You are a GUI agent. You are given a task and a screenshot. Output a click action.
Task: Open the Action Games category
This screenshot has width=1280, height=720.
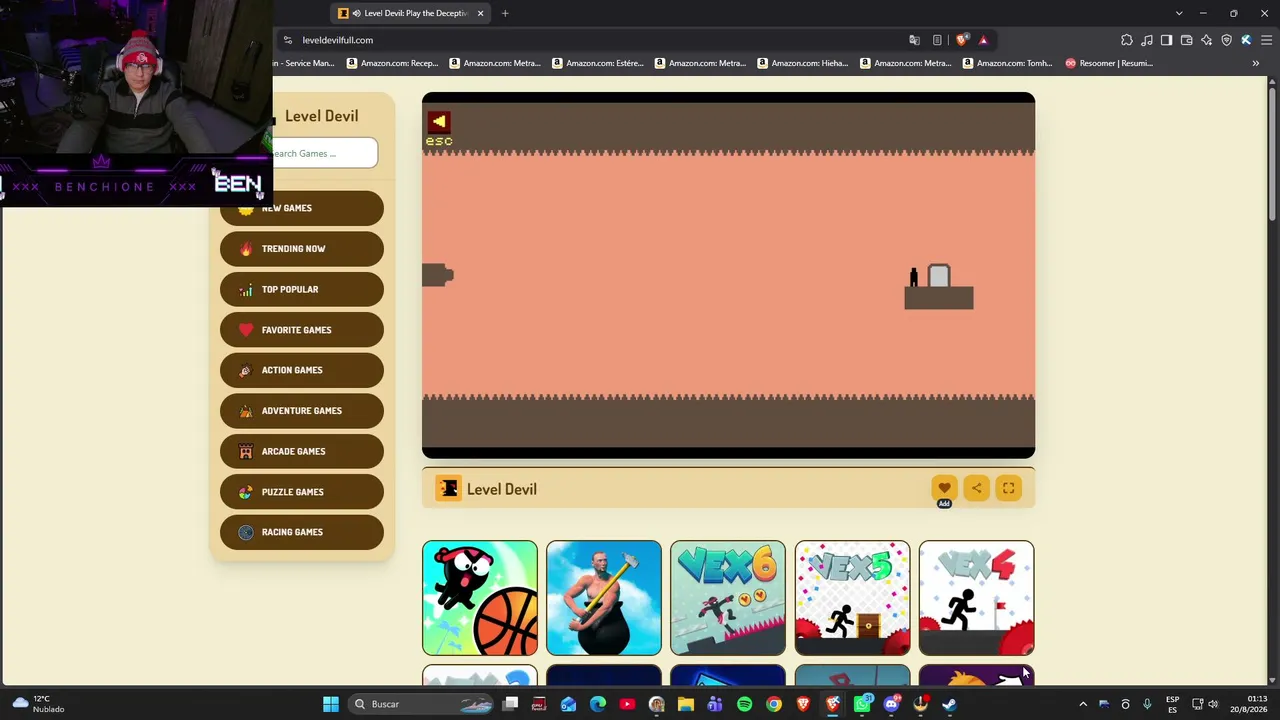click(x=301, y=370)
